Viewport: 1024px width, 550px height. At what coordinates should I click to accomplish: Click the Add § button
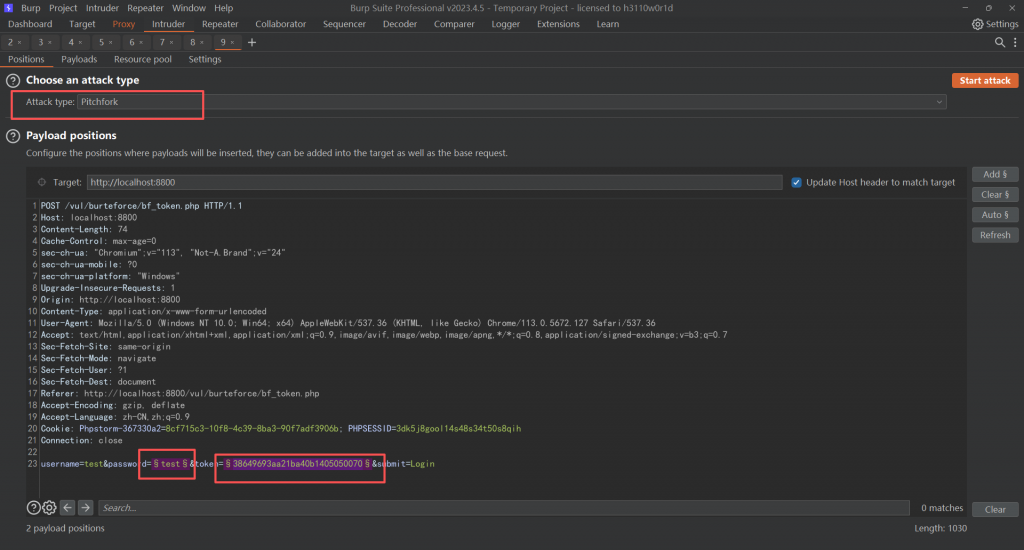(994, 174)
